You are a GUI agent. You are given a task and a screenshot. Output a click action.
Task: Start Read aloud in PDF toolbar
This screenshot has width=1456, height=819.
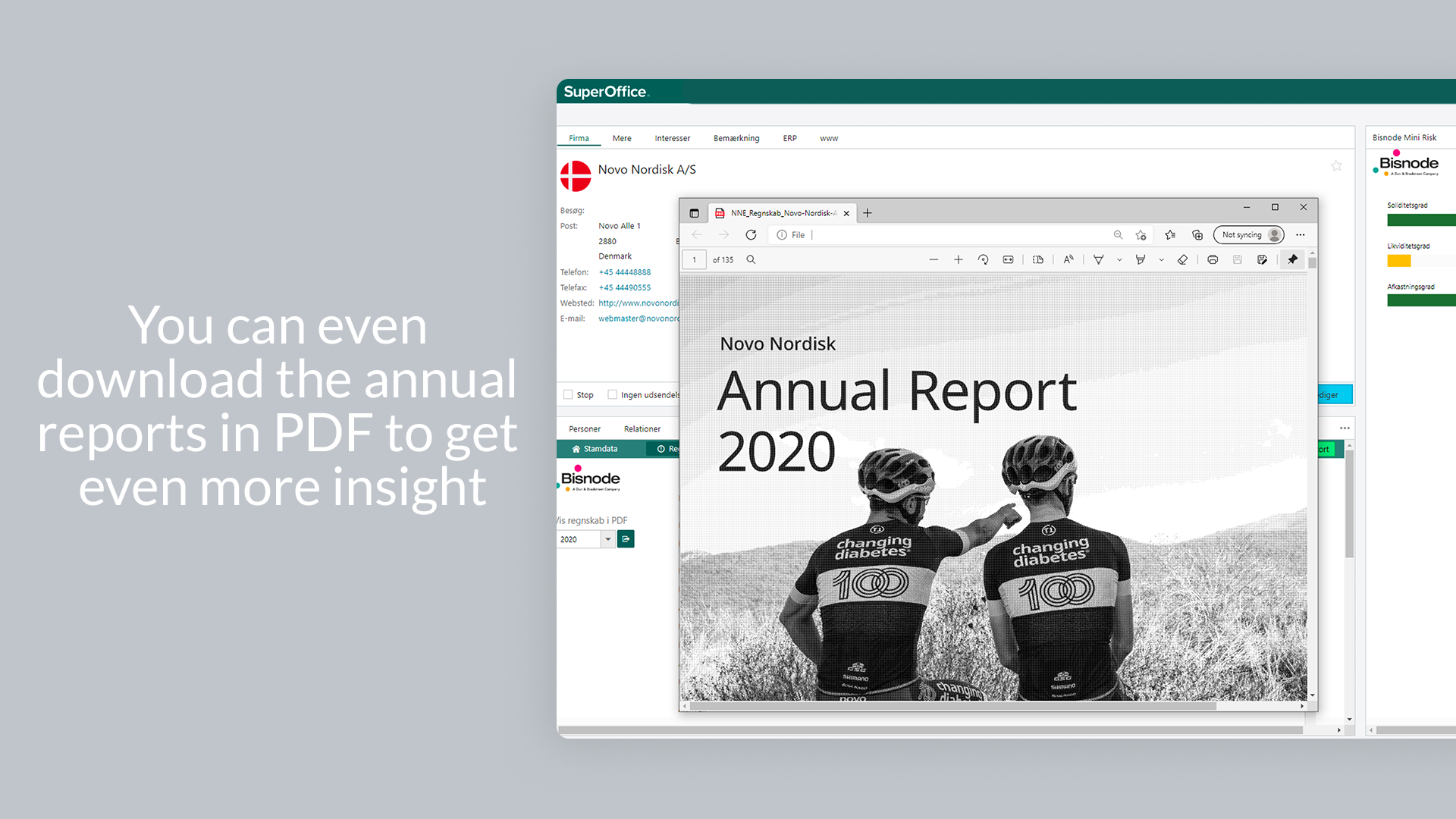pos(1068,259)
